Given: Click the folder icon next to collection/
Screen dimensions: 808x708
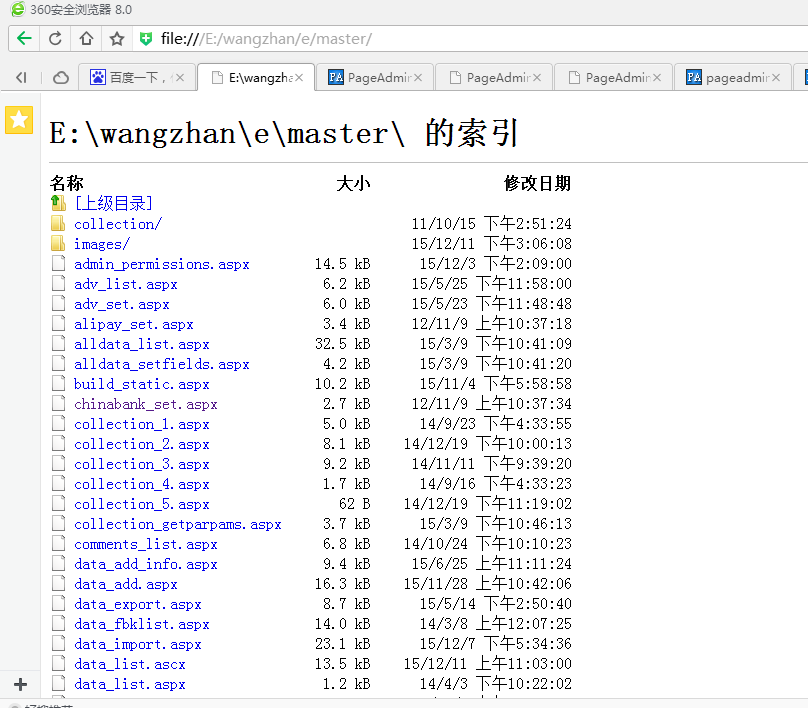Looking at the screenshot, I should click(x=58, y=224).
